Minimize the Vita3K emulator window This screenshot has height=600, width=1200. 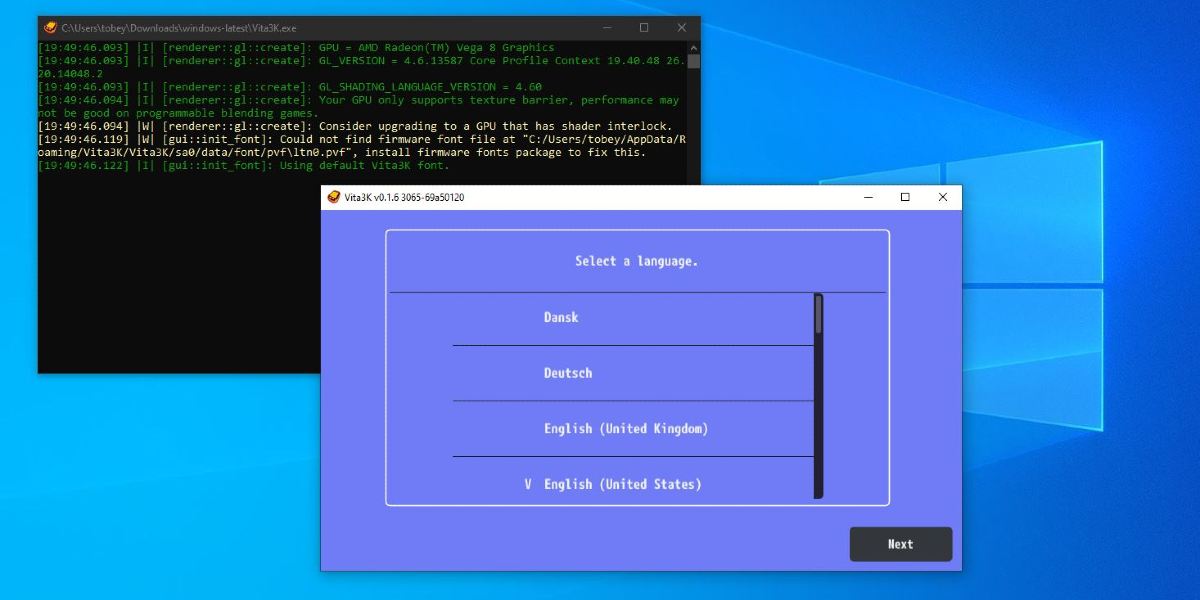pos(868,197)
